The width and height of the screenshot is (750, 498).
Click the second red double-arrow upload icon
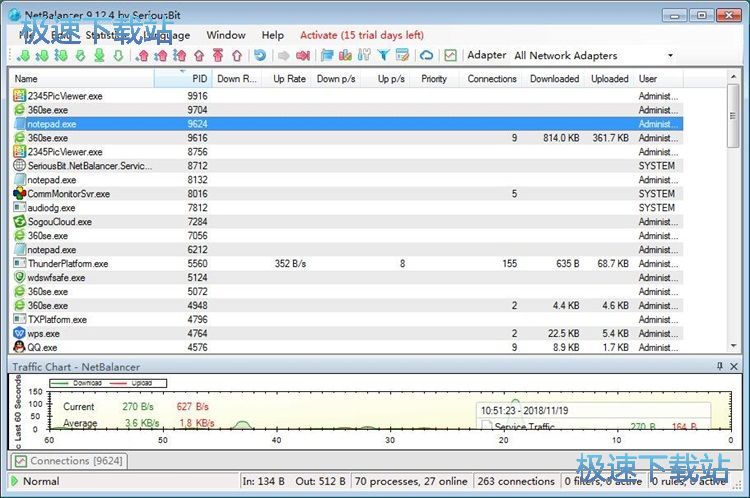[x=161, y=55]
